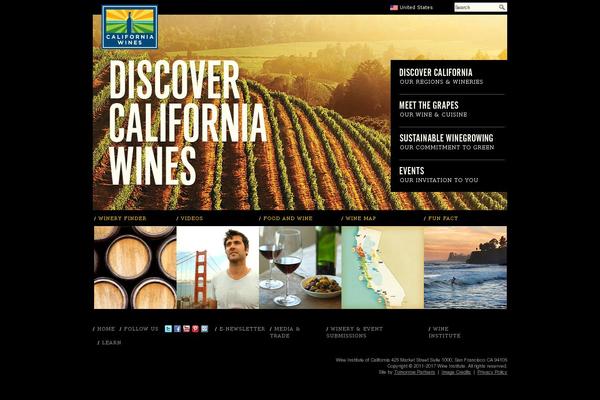Follow the E-Newsletter footer link
The image size is (600, 400).
pos(240,329)
